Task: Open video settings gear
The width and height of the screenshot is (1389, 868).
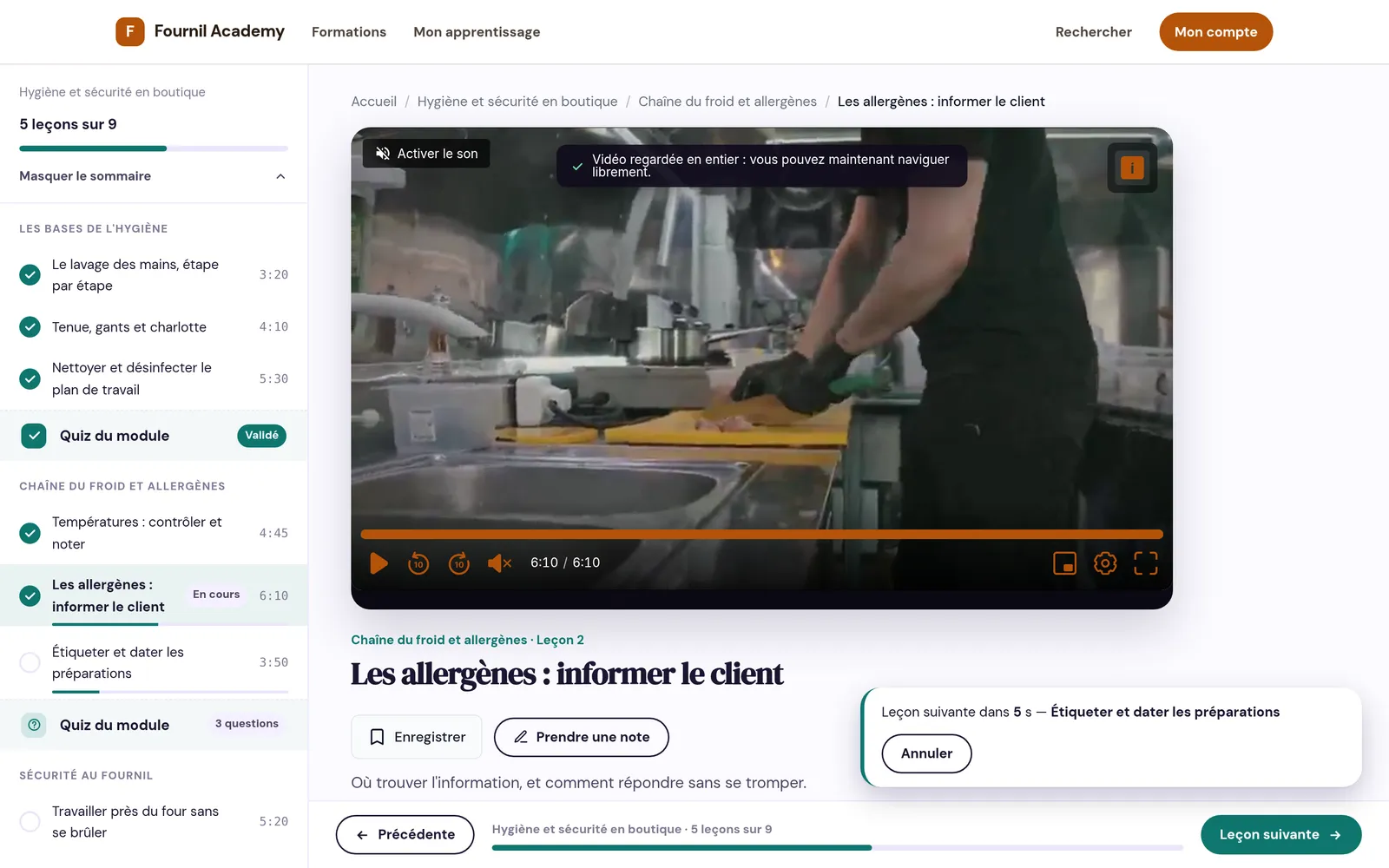Action: tap(1105, 563)
